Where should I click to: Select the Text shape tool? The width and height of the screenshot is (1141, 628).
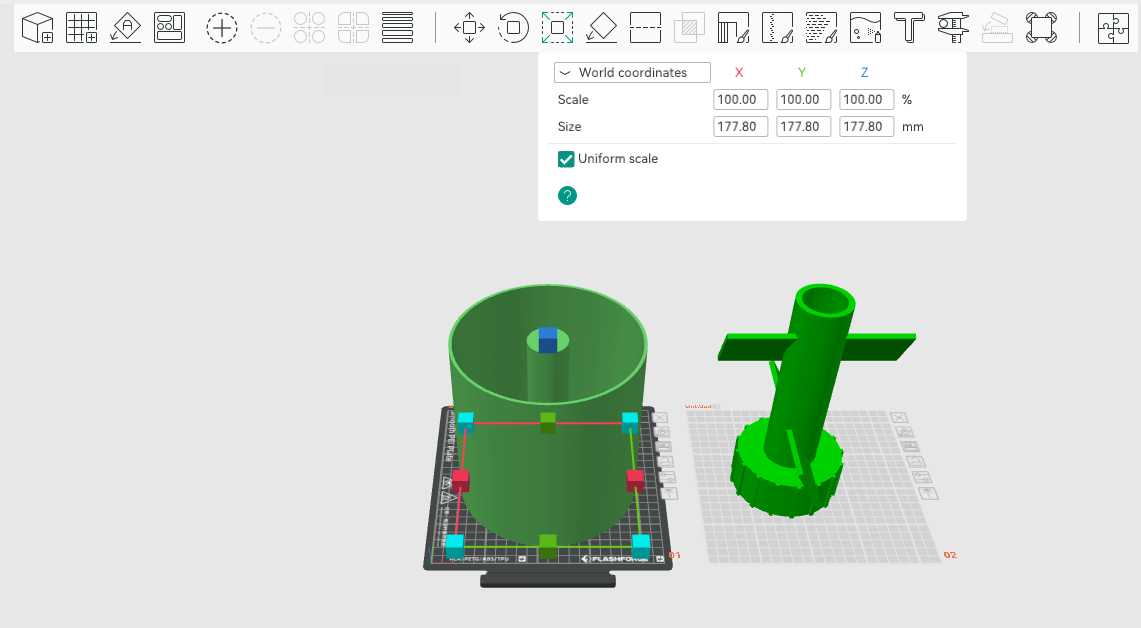point(910,28)
